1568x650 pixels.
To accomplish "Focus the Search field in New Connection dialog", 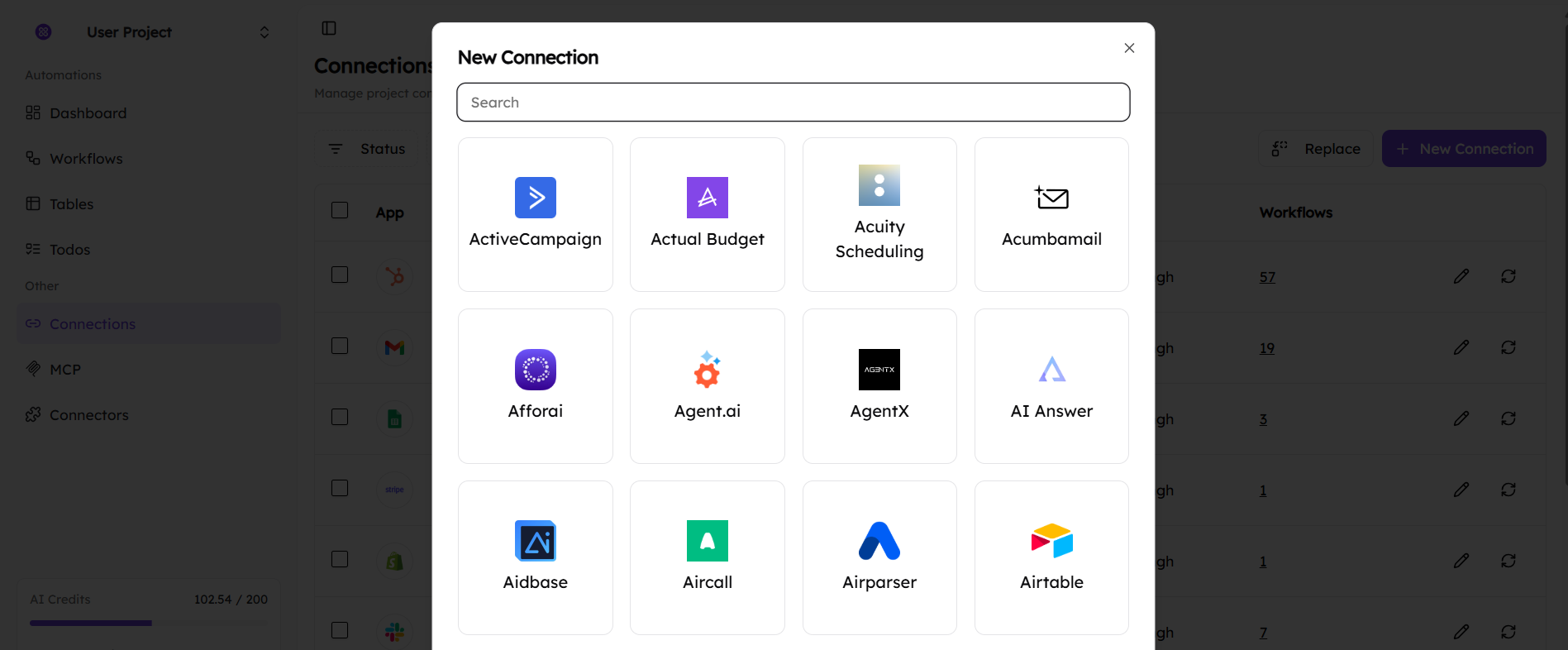I will (x=793, y=103).
